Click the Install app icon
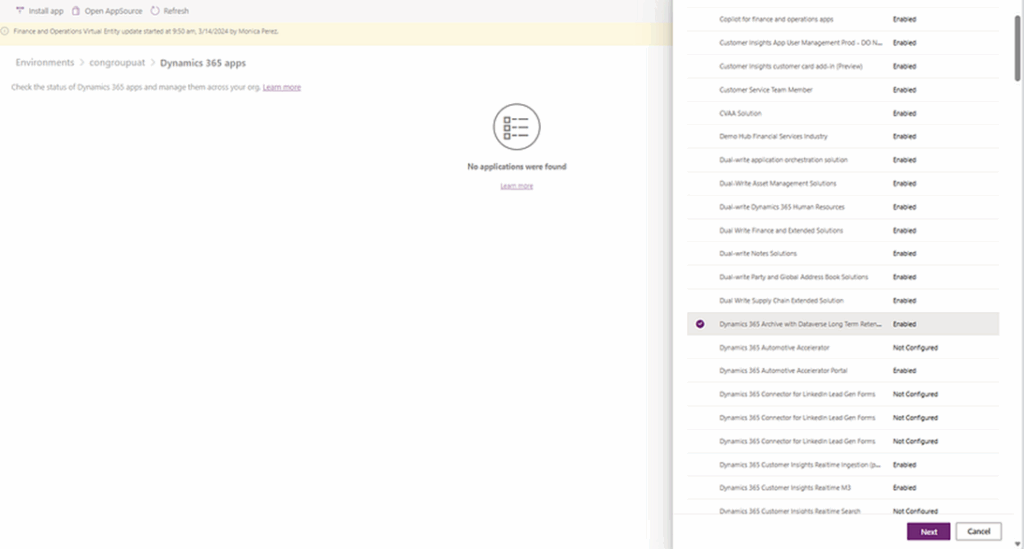Image resolution: width=1024 pixels, height=549 pixels. [x=20, y=10]
